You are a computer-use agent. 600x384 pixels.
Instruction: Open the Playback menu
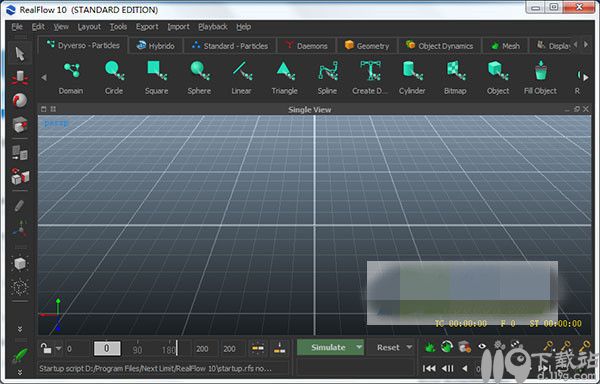point(213,27)
